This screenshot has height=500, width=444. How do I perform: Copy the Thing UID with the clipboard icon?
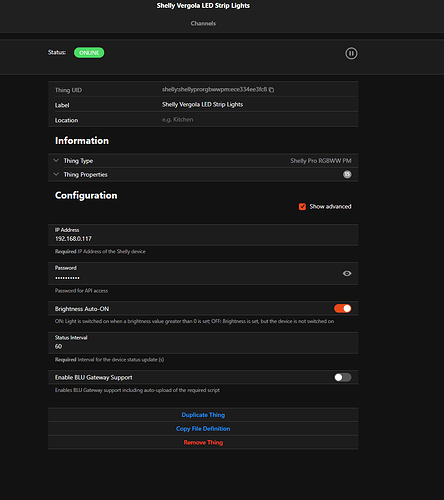tap(272, 90)
